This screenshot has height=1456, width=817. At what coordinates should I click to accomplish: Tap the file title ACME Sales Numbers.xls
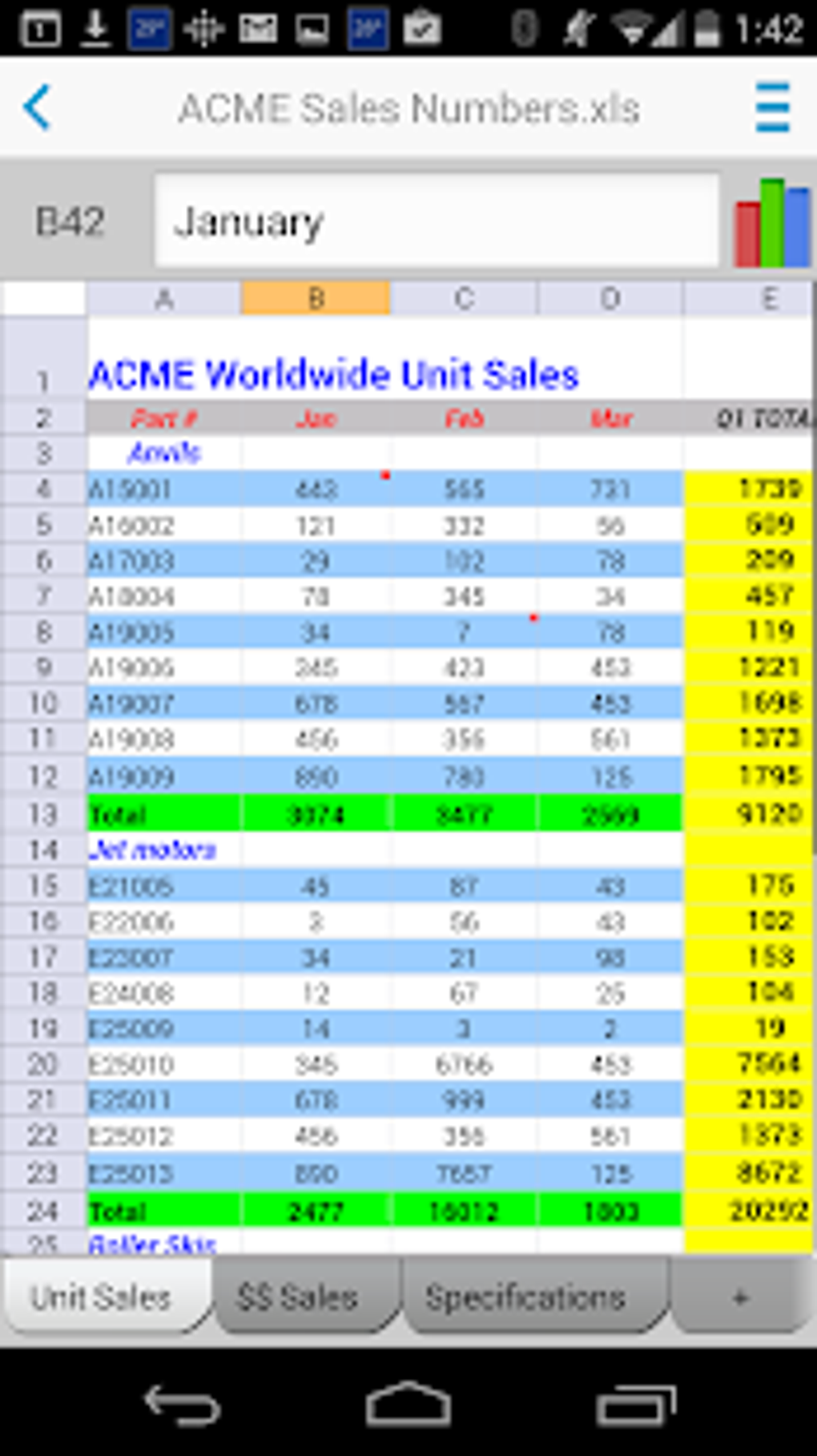point(408,108)
